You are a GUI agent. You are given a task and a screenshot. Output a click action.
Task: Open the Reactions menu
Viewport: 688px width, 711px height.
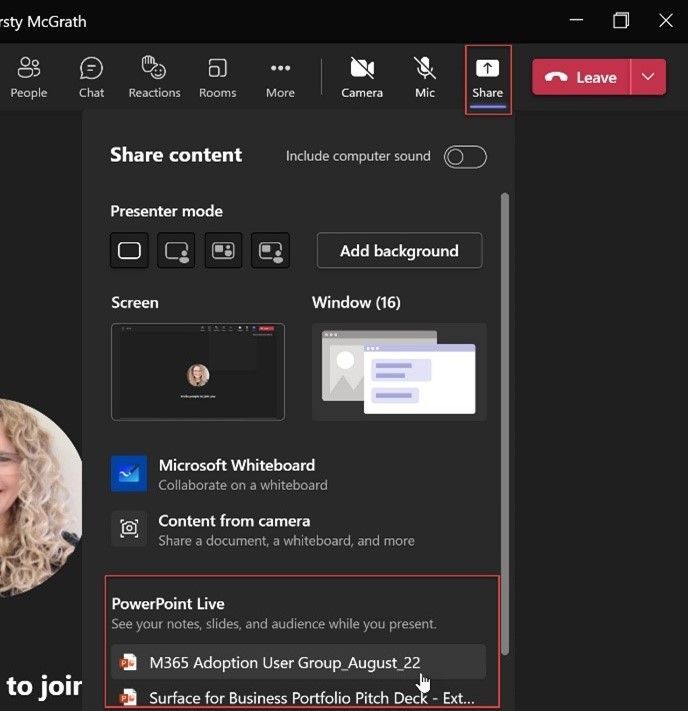[x=154, y=77]
